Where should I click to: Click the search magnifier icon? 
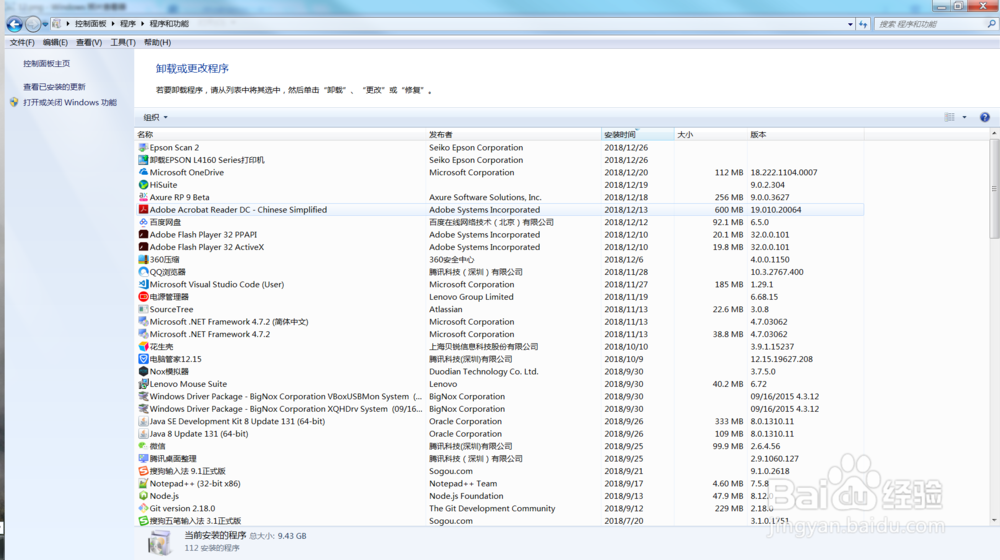click(992, 24)
